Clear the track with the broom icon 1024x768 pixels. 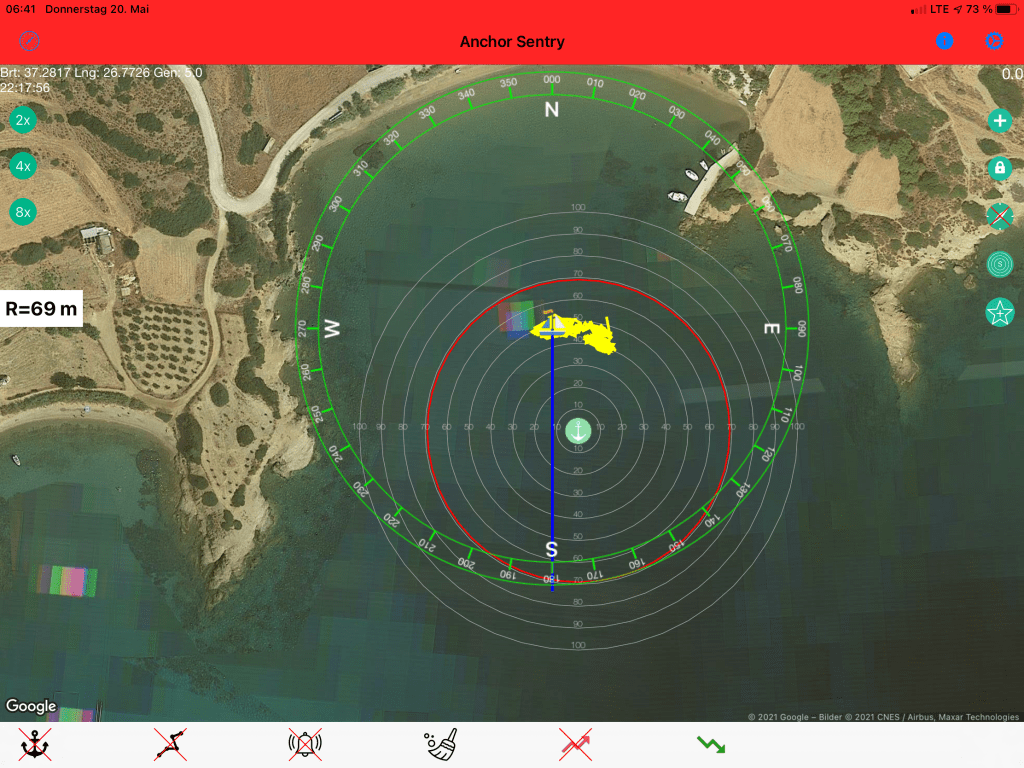pos(440,745)
